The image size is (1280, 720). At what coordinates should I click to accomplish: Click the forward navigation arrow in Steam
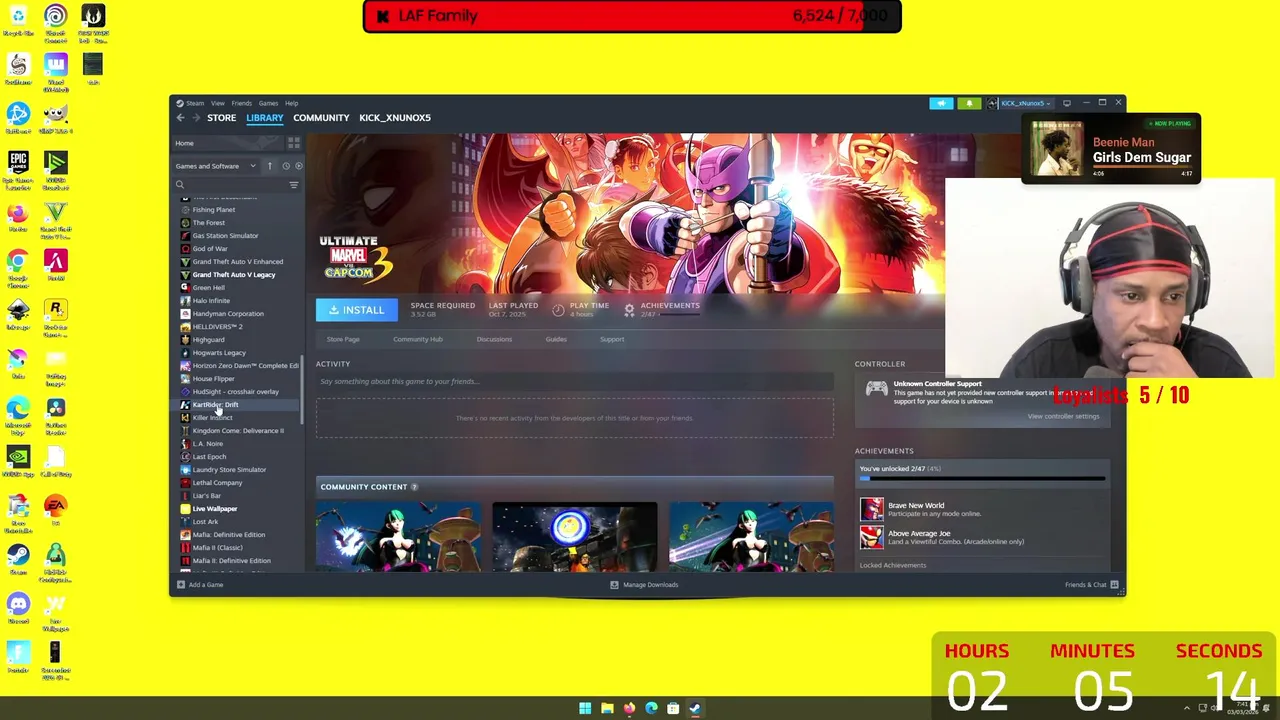(196, 118)
